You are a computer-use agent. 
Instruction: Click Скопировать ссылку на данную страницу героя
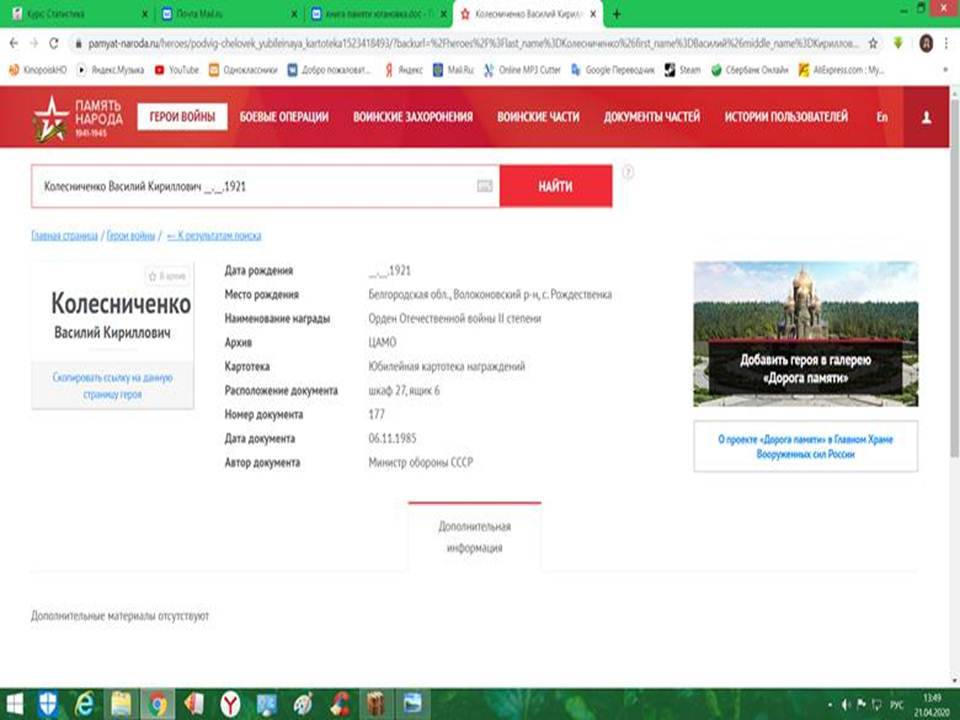pyautogui.click(x=113, y=386)
